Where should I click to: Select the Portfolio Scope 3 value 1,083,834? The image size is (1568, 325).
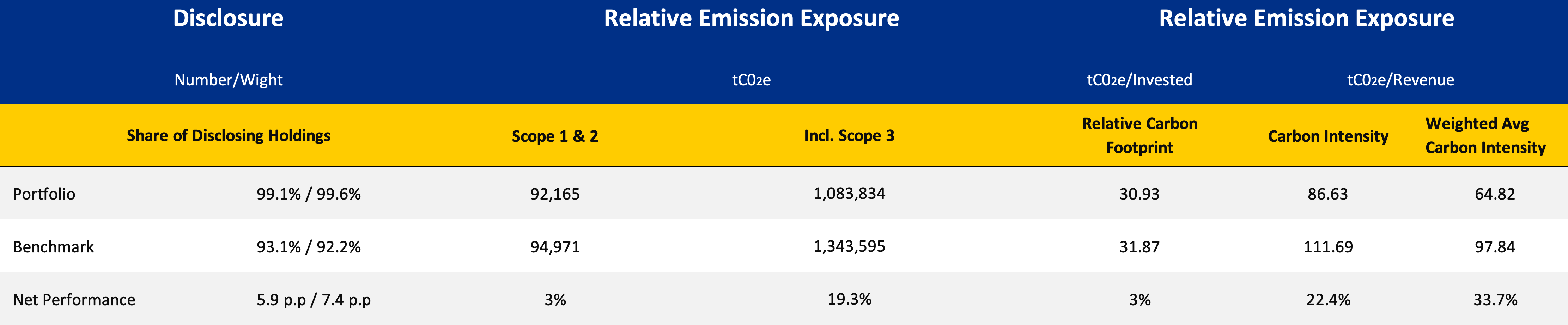849,193
